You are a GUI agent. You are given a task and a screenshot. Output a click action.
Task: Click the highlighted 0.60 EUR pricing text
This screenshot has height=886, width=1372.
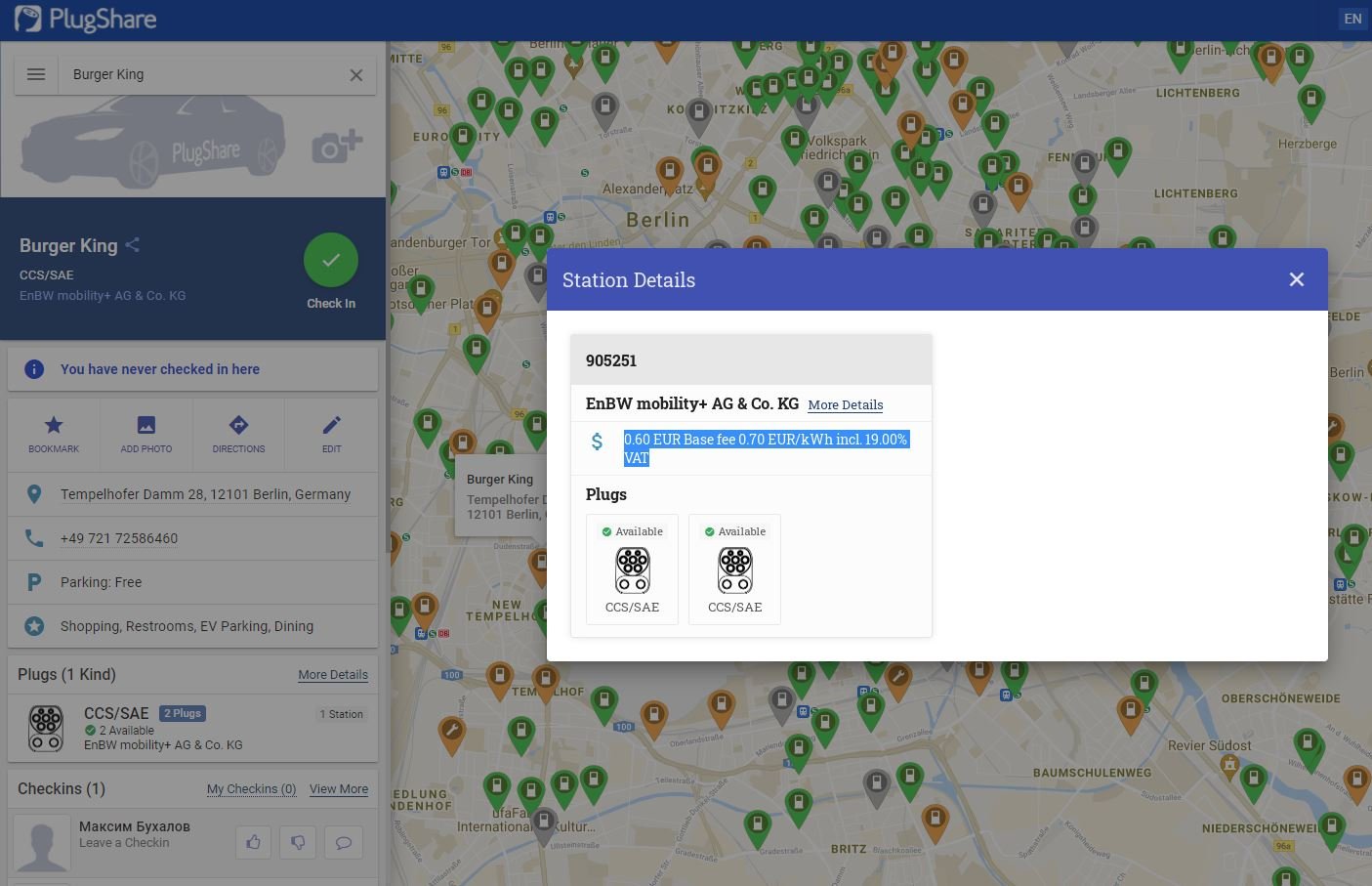[x=766, y=448]
